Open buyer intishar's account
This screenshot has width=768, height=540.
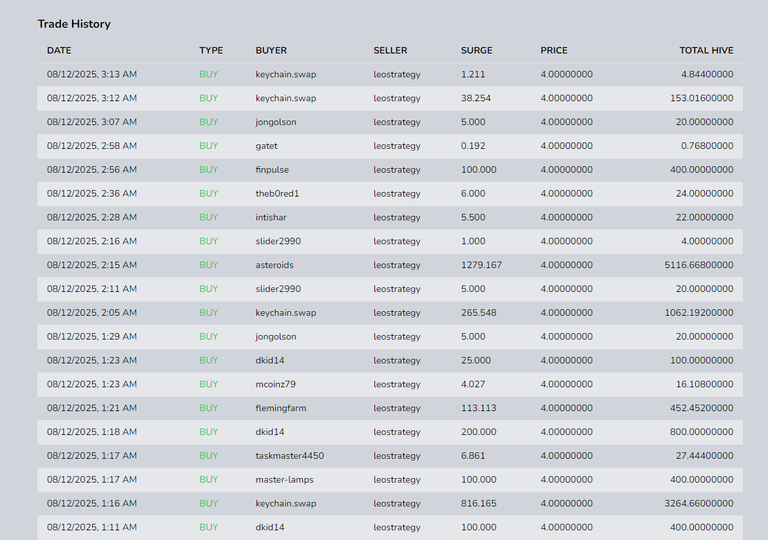tap(271, 218)
